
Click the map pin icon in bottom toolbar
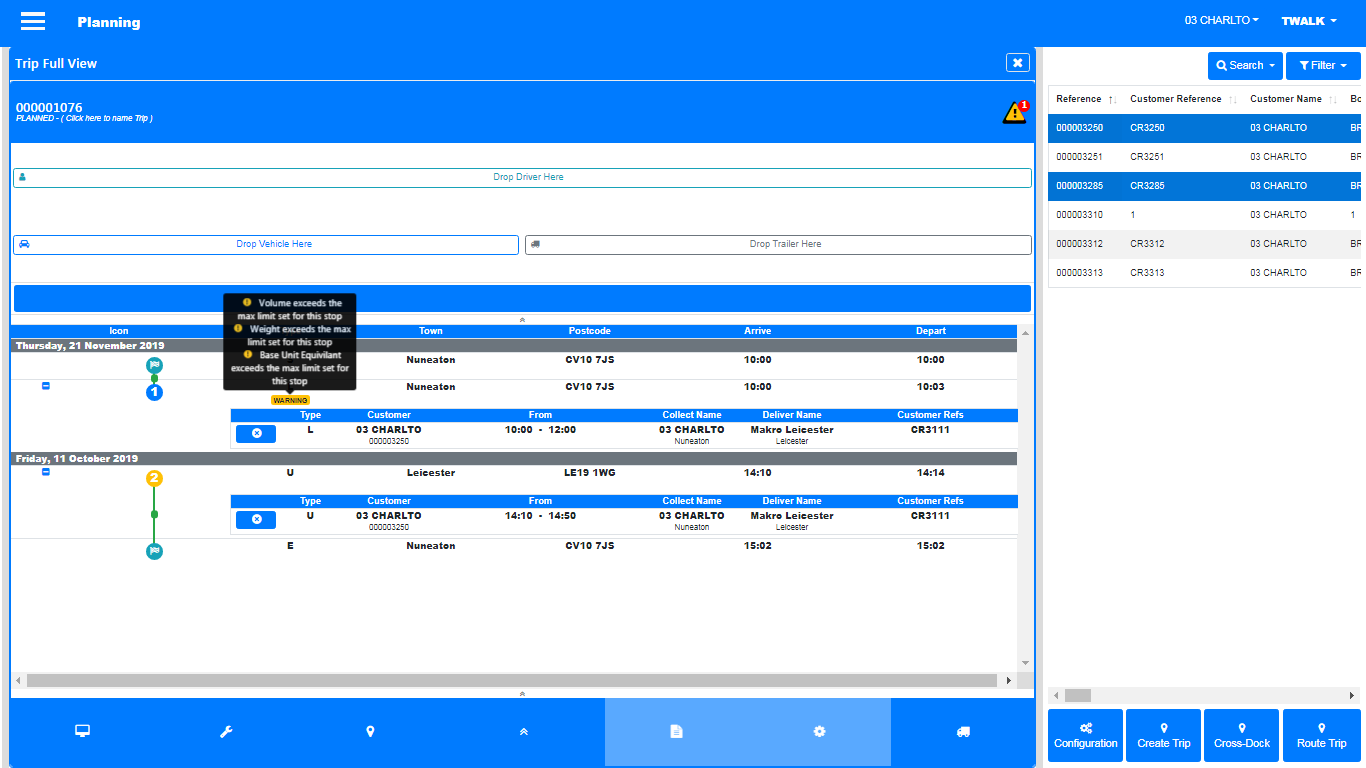click(x=370, y=732)
